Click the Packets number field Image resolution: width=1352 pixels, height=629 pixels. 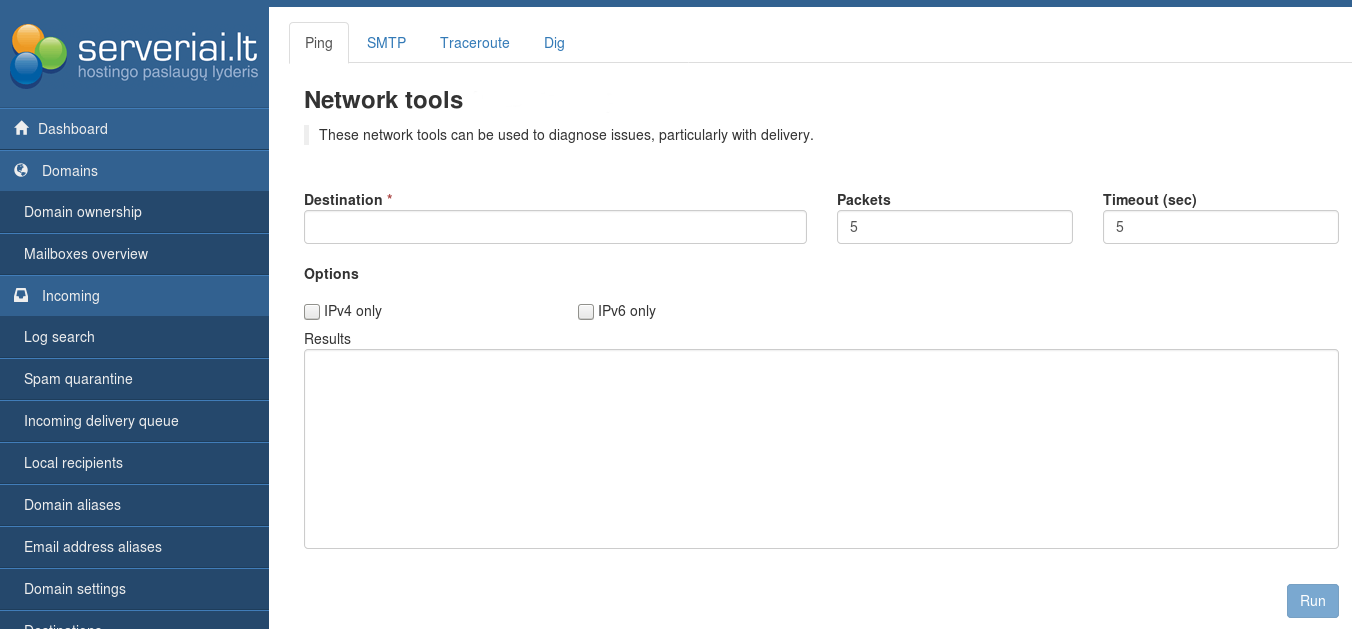click(x=954, y=227)
